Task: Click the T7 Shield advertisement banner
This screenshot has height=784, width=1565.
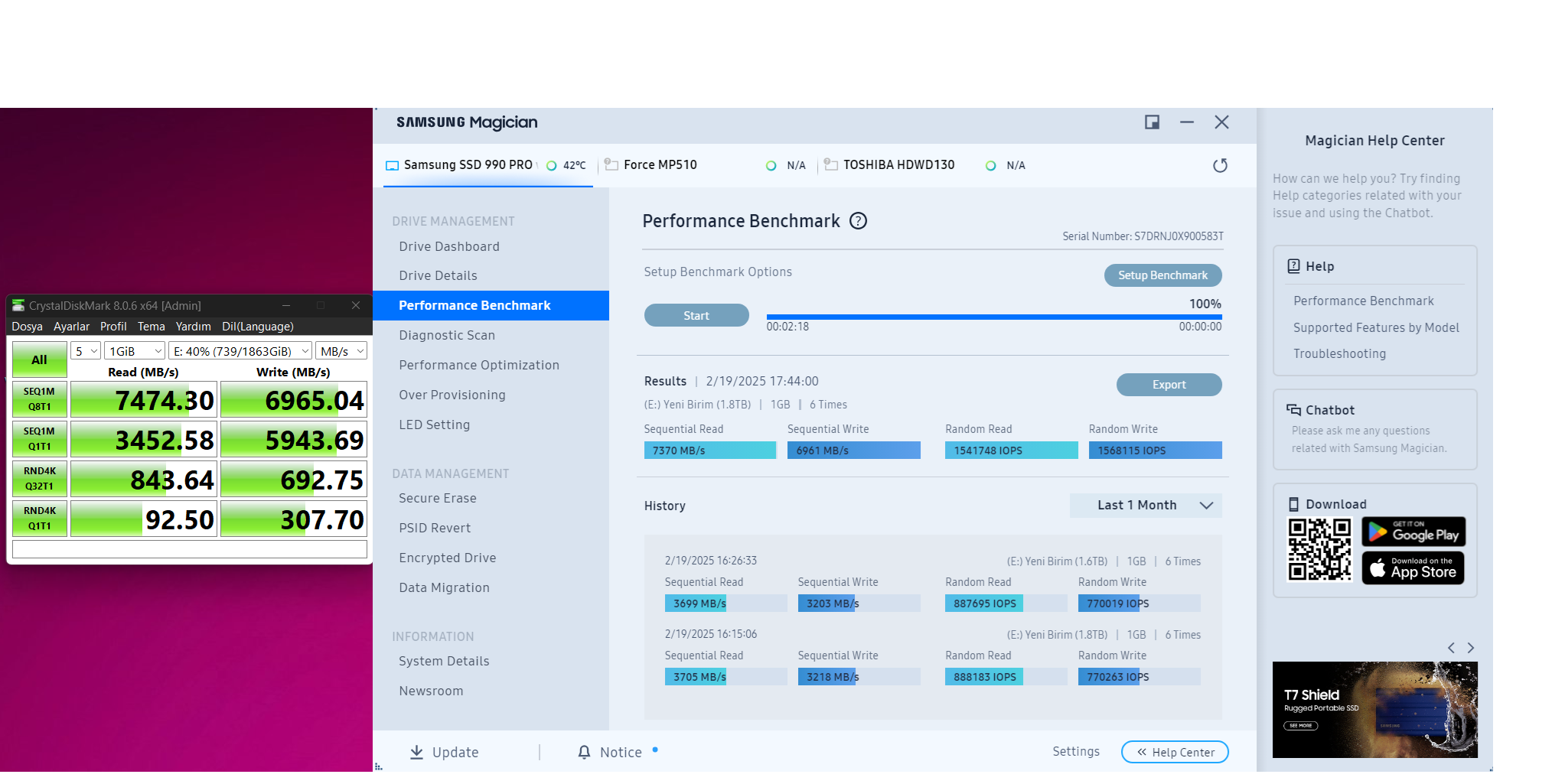Action: 1374,709
